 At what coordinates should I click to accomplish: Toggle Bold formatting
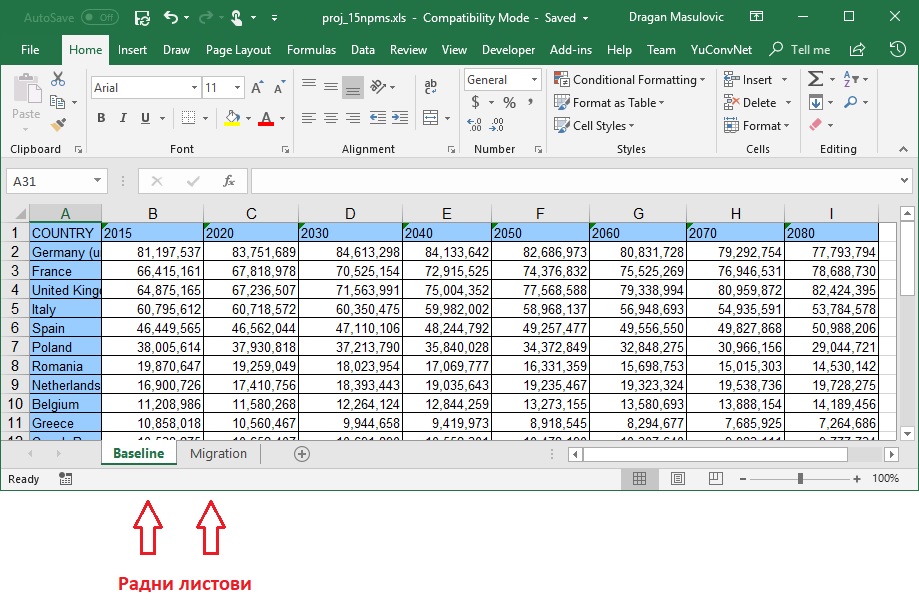[101, 119]
